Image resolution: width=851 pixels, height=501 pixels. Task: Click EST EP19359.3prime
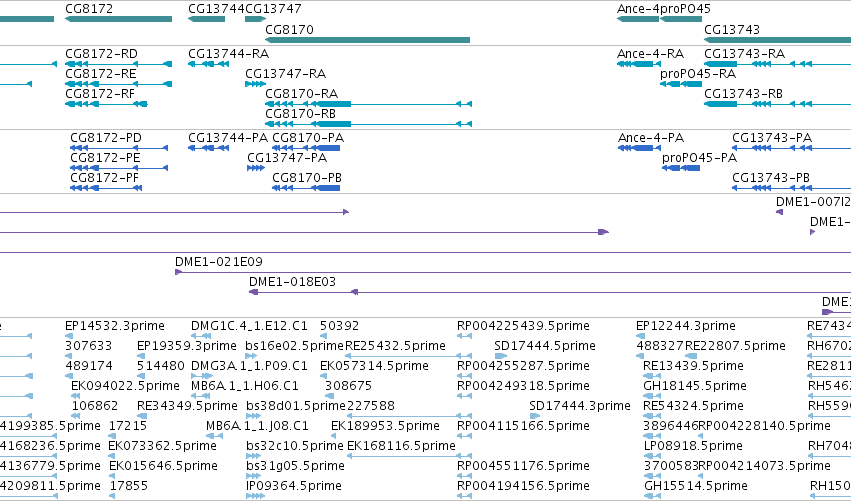coord(187,346)
